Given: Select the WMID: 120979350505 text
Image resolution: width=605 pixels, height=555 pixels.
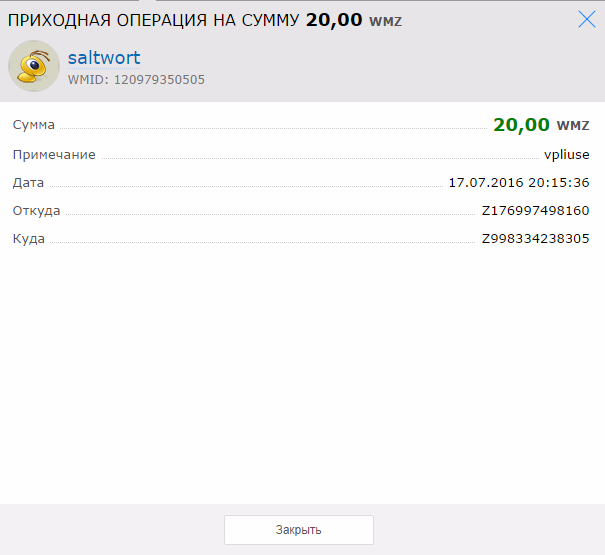Looking at the screenshot, I should tap(136, 80).
